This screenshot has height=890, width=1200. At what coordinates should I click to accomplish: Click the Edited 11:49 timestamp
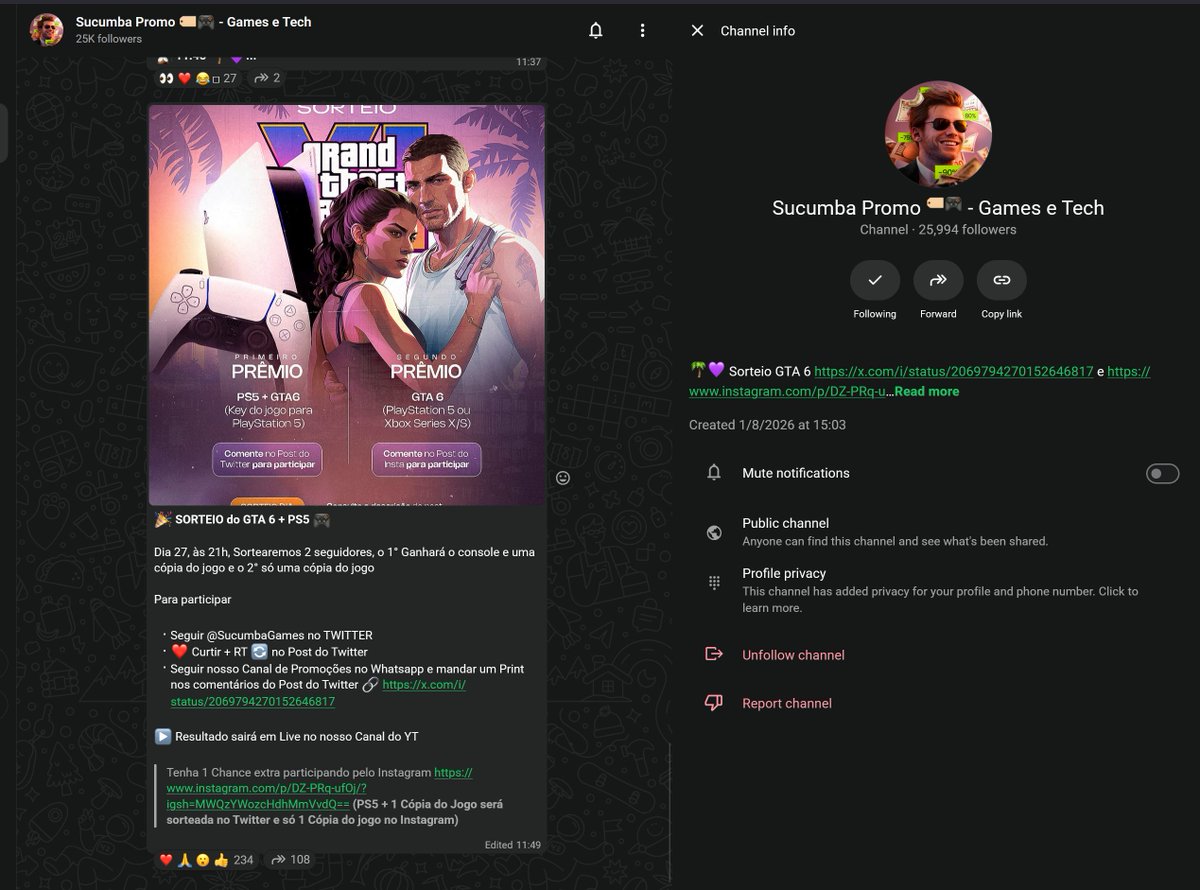513,845
